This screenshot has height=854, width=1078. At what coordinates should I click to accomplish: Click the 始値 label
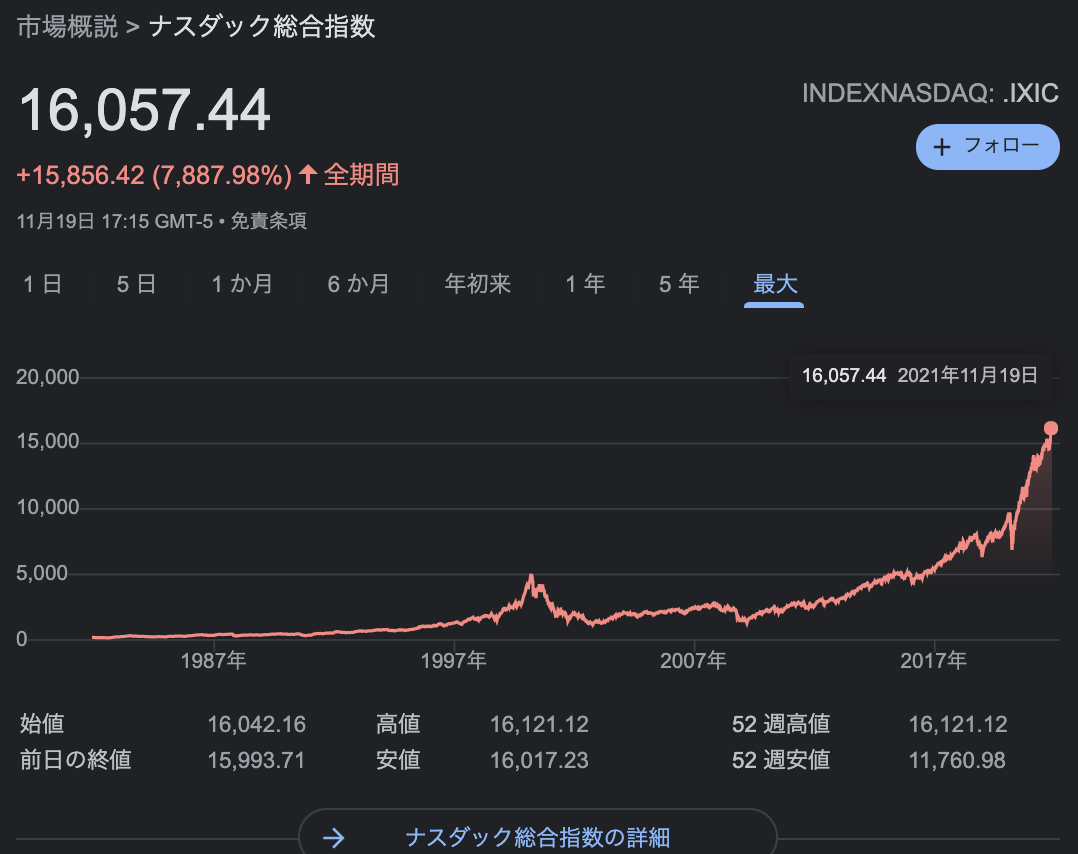42,724
